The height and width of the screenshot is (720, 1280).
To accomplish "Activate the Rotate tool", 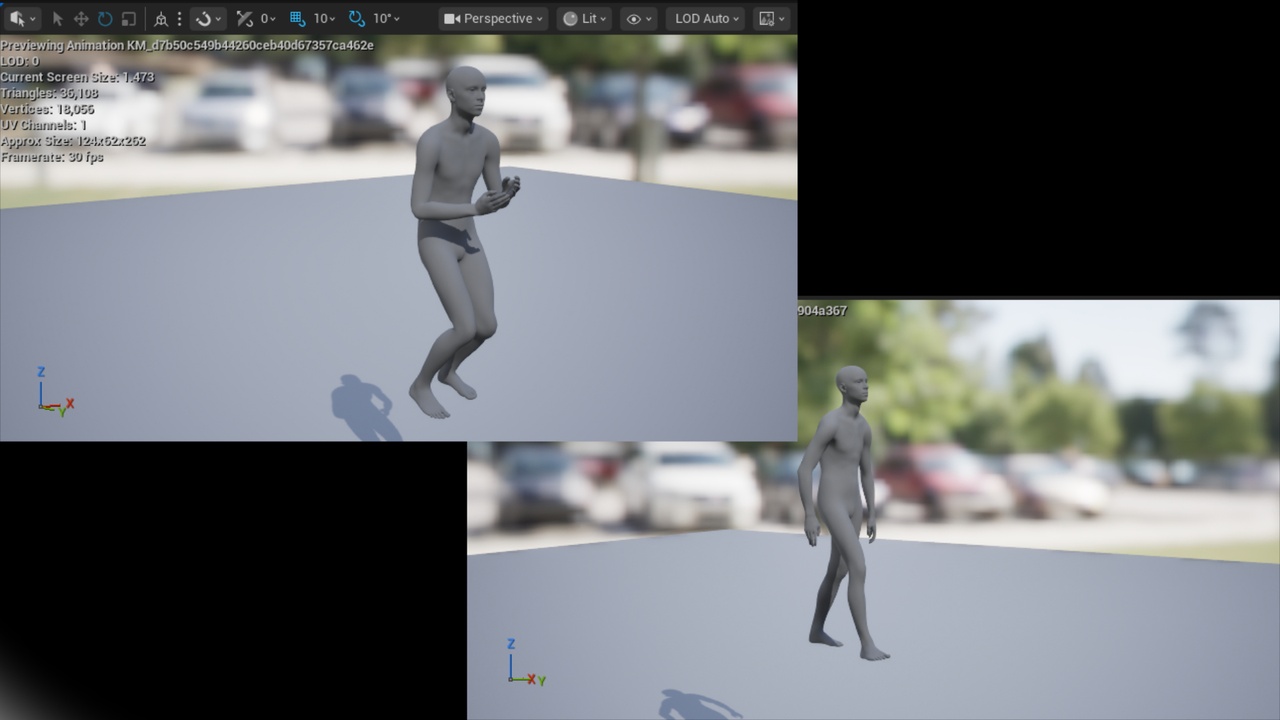I will click(105, 18).
